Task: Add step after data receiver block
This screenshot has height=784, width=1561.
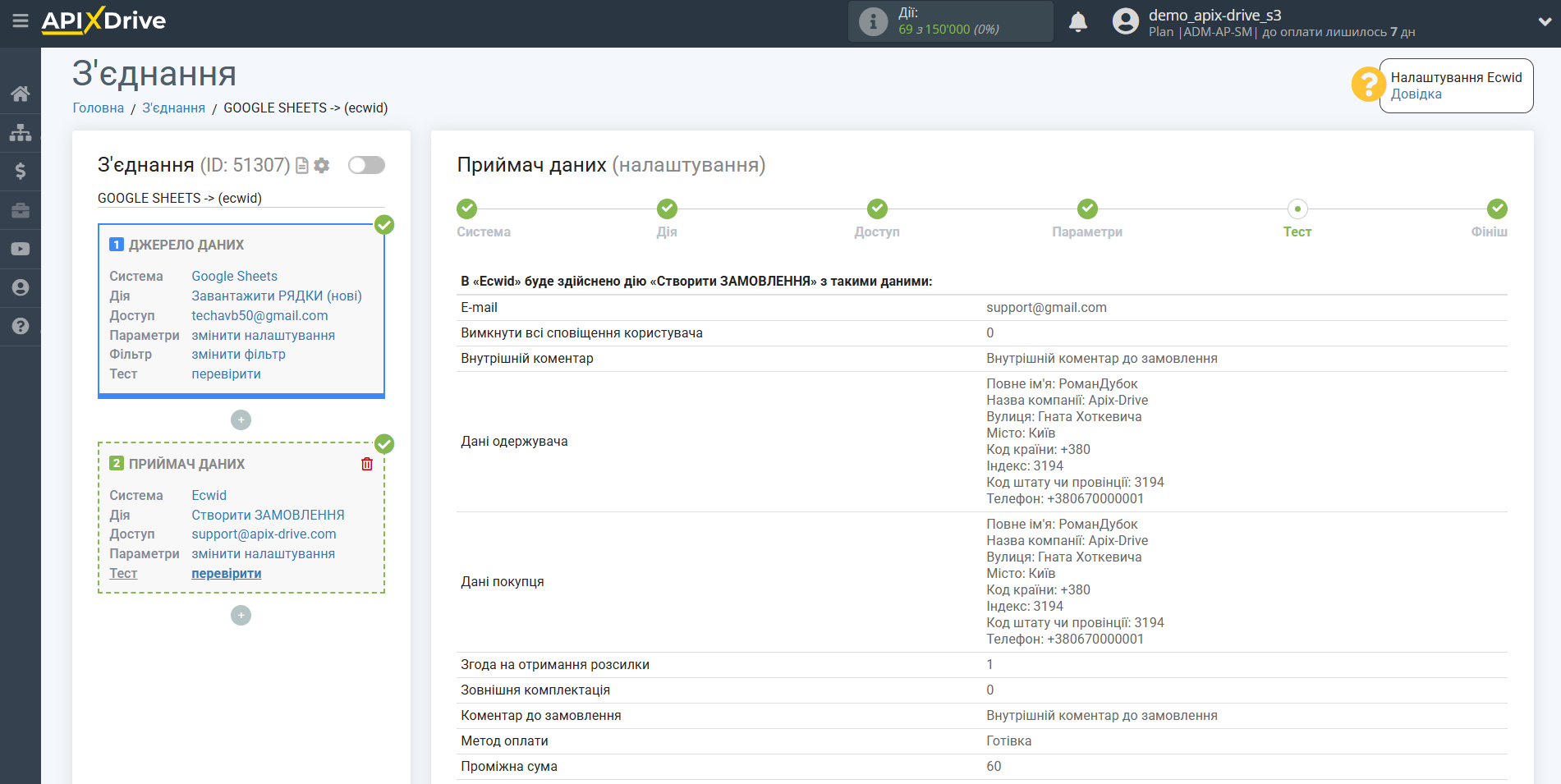Action: (241, 616)
